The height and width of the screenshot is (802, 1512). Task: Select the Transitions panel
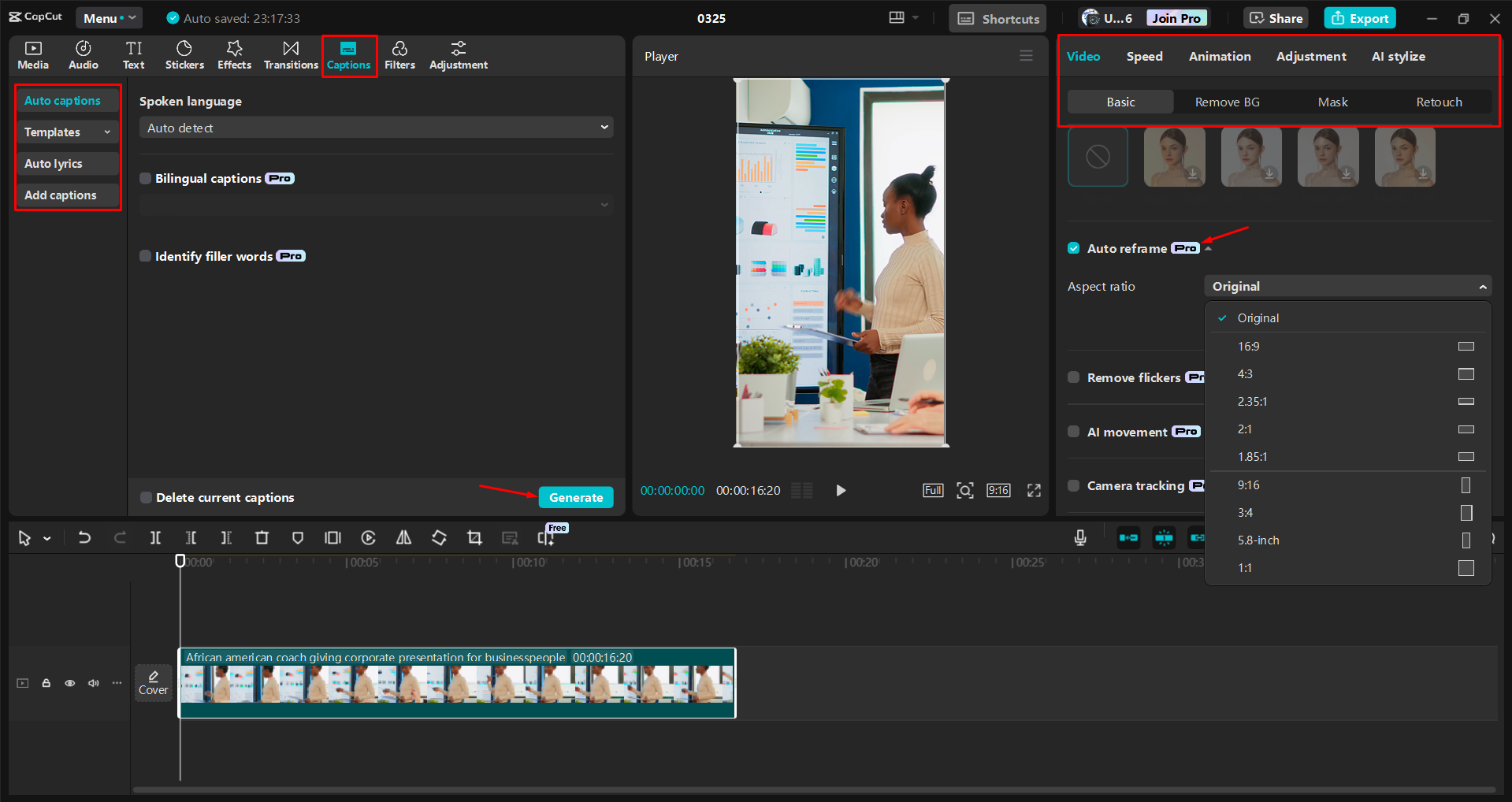coord(290,55)
